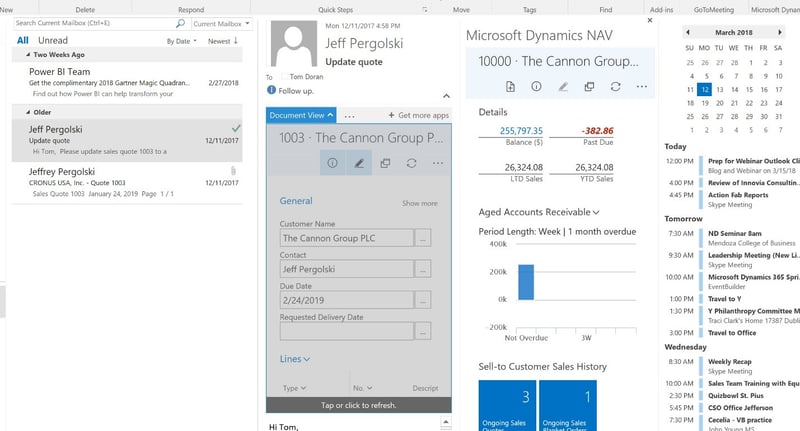
Task: Click the Due Date field
Action: (x=347, y=300)
